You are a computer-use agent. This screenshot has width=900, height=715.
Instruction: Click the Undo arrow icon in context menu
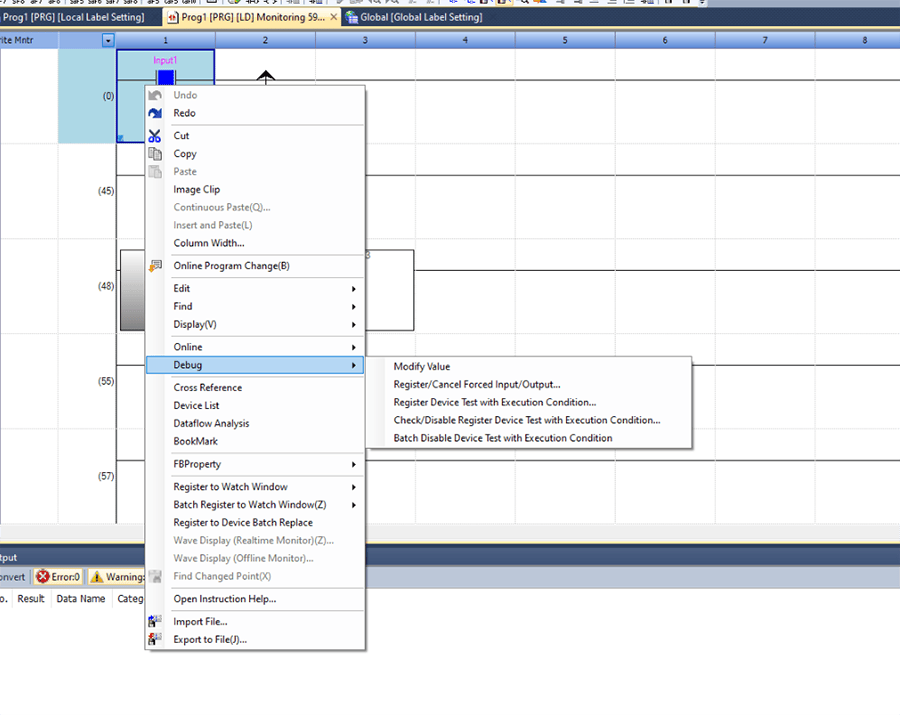pyautogui.click(x=155, y=95)
